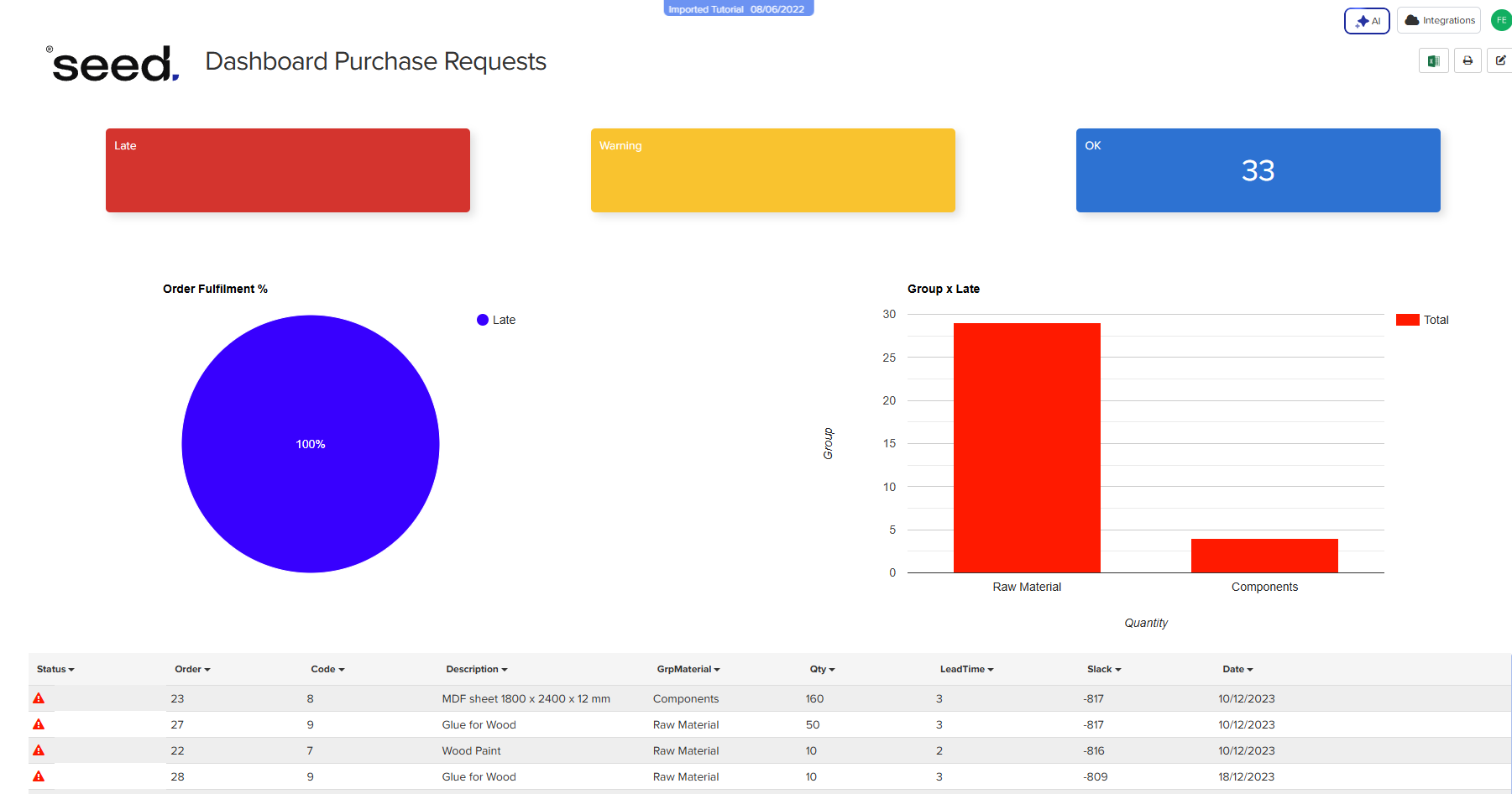This screenshot has height=794, width=1512.
Task: Click warning icon on order 28 row
Action: pyautogui.click(x=39, y=776)
